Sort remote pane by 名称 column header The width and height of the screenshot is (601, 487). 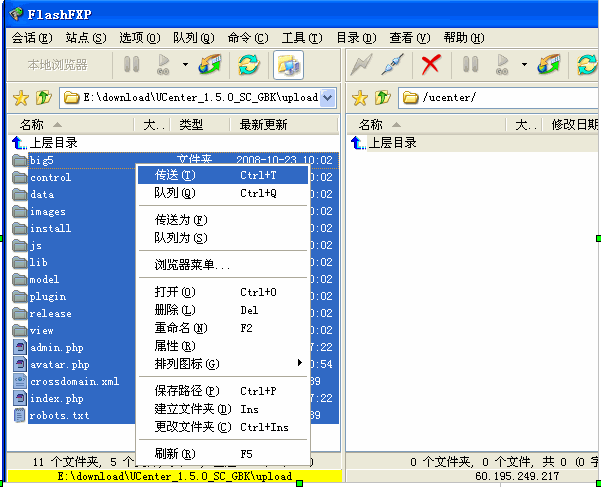(426, 125)
